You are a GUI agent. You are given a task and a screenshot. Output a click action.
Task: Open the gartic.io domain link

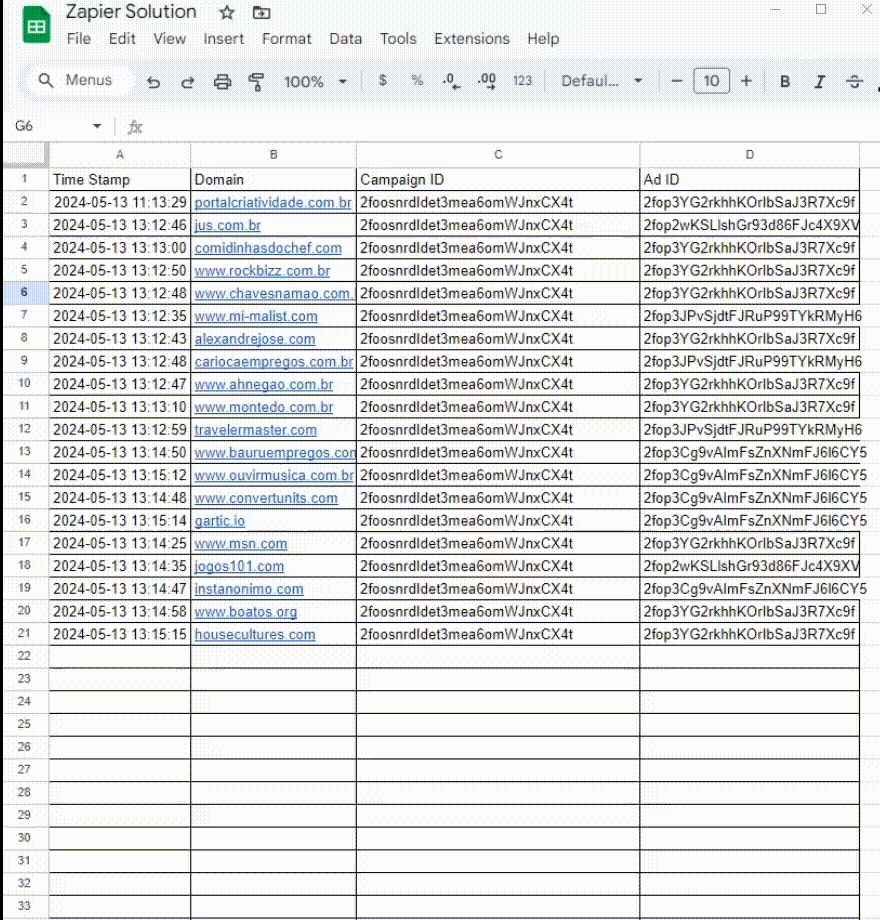pos(220,521)
